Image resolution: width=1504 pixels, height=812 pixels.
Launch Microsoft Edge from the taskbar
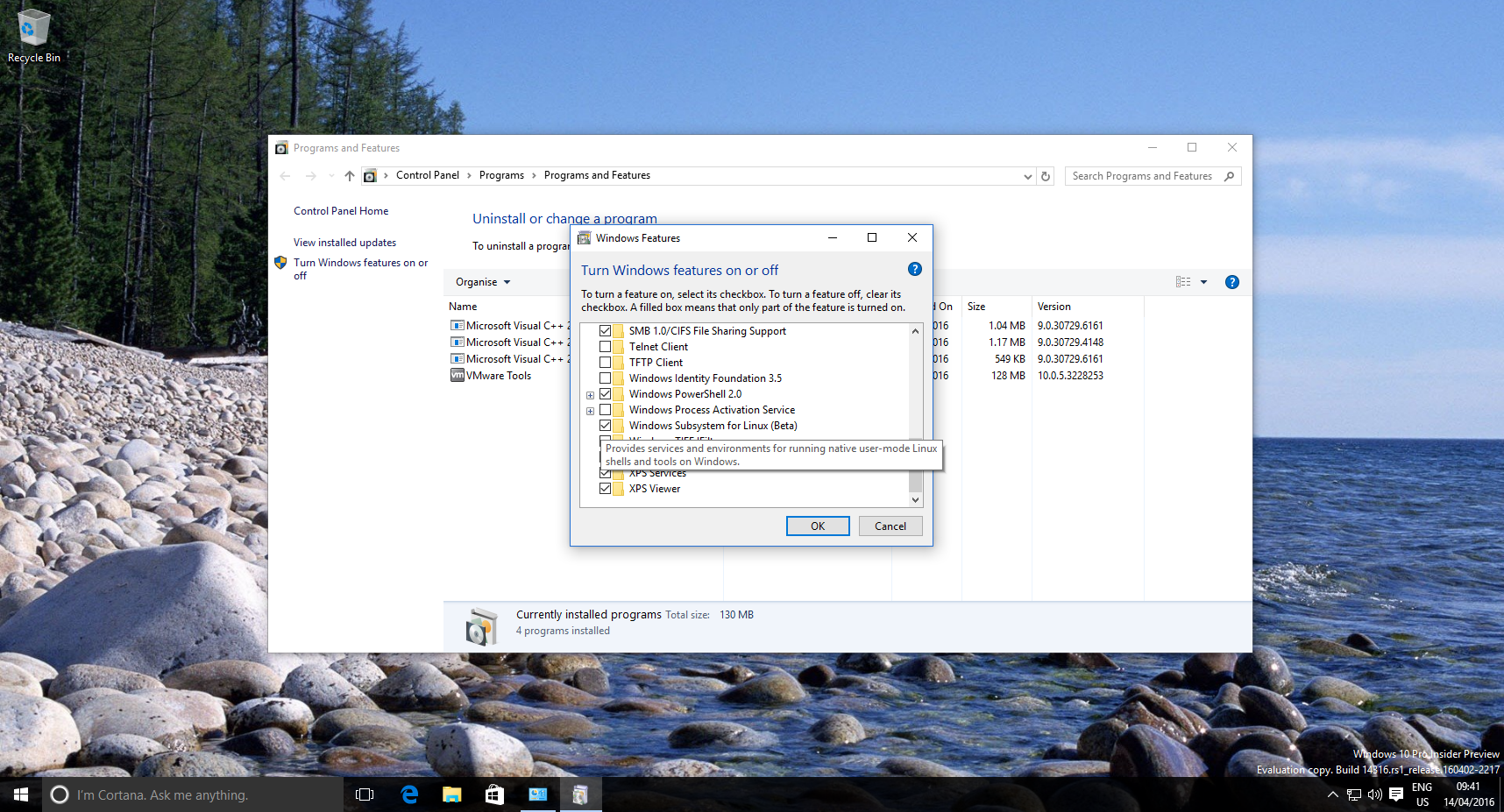tap(409, 794)
